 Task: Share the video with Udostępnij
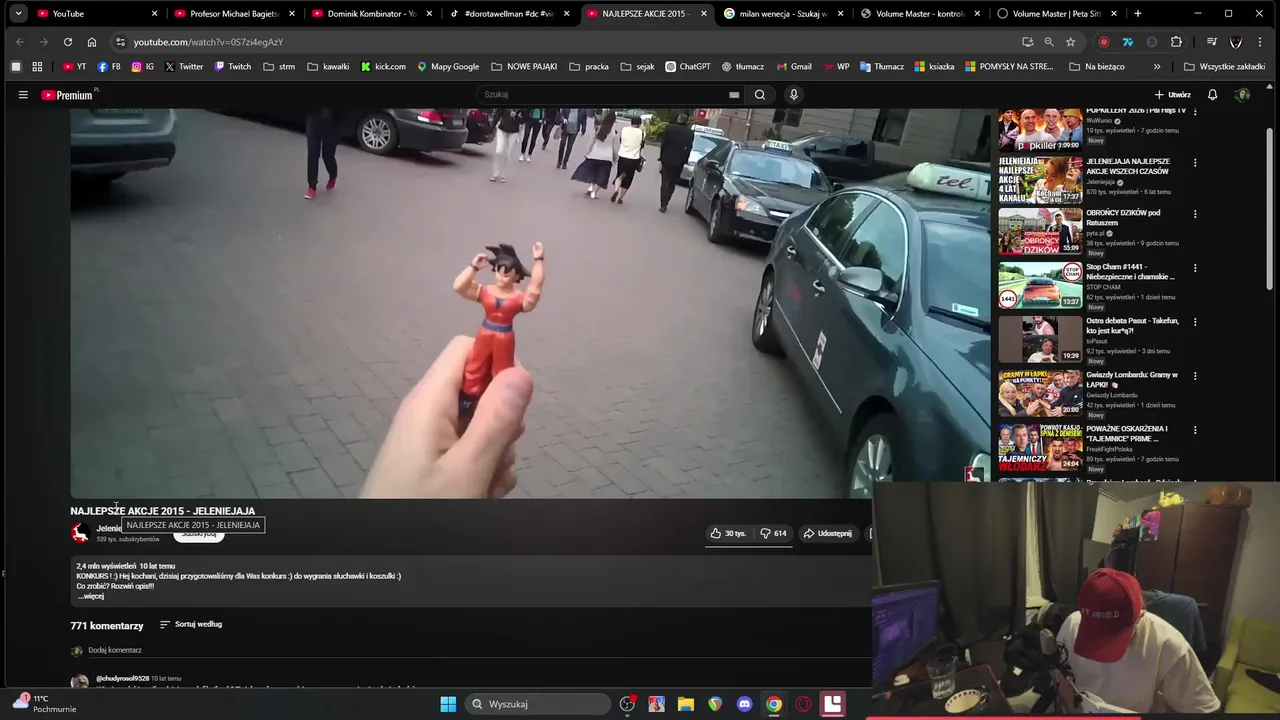828,533
